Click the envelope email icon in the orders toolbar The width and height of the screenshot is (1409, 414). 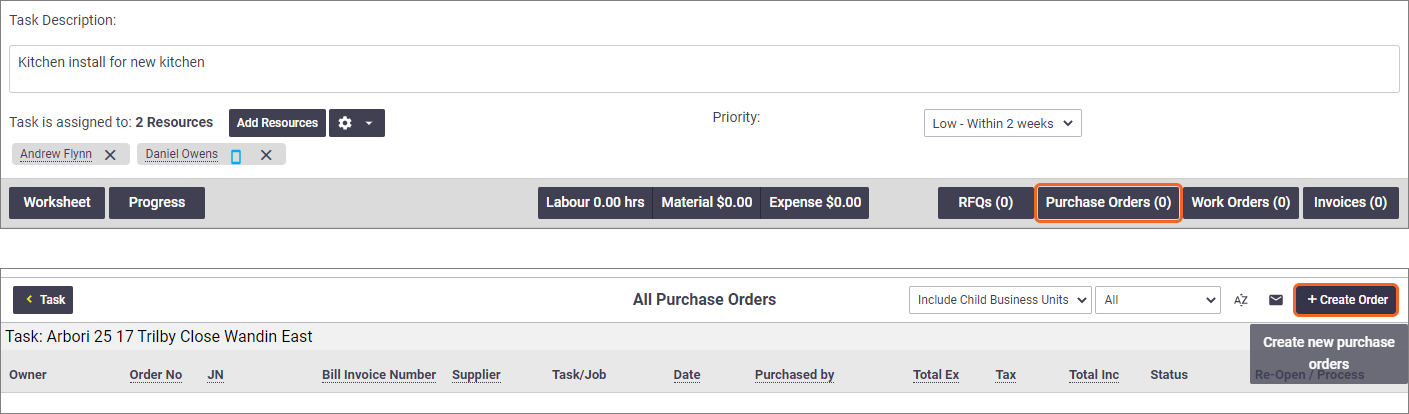pyautogui.click(x=1276, y=300)
